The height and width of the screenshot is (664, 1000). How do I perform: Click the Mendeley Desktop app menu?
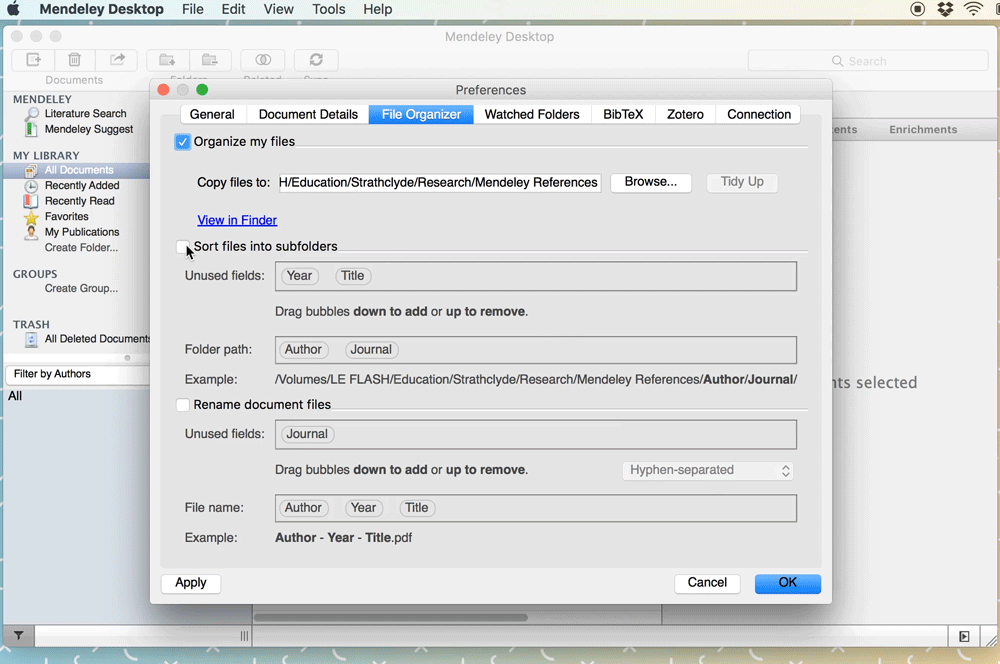[x=101, y=9]
